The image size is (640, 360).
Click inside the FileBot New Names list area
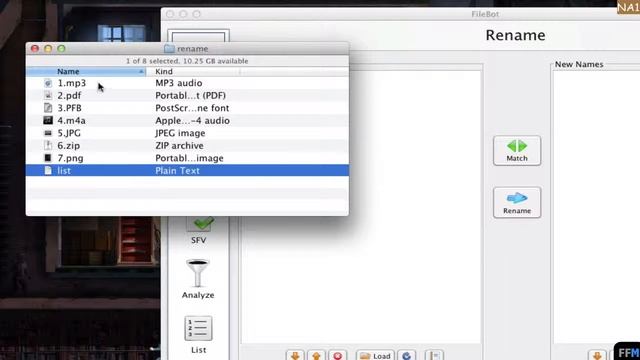597,206
